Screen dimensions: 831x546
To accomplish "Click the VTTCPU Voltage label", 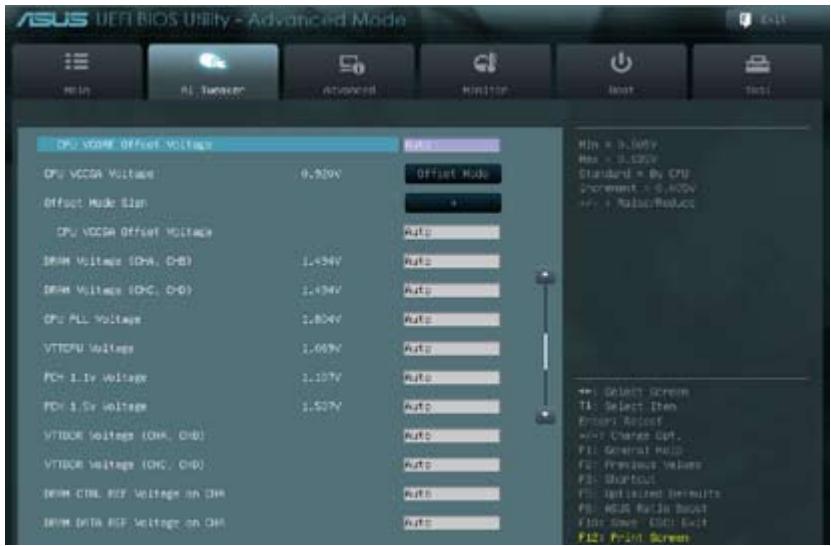I will click(89, 349).
